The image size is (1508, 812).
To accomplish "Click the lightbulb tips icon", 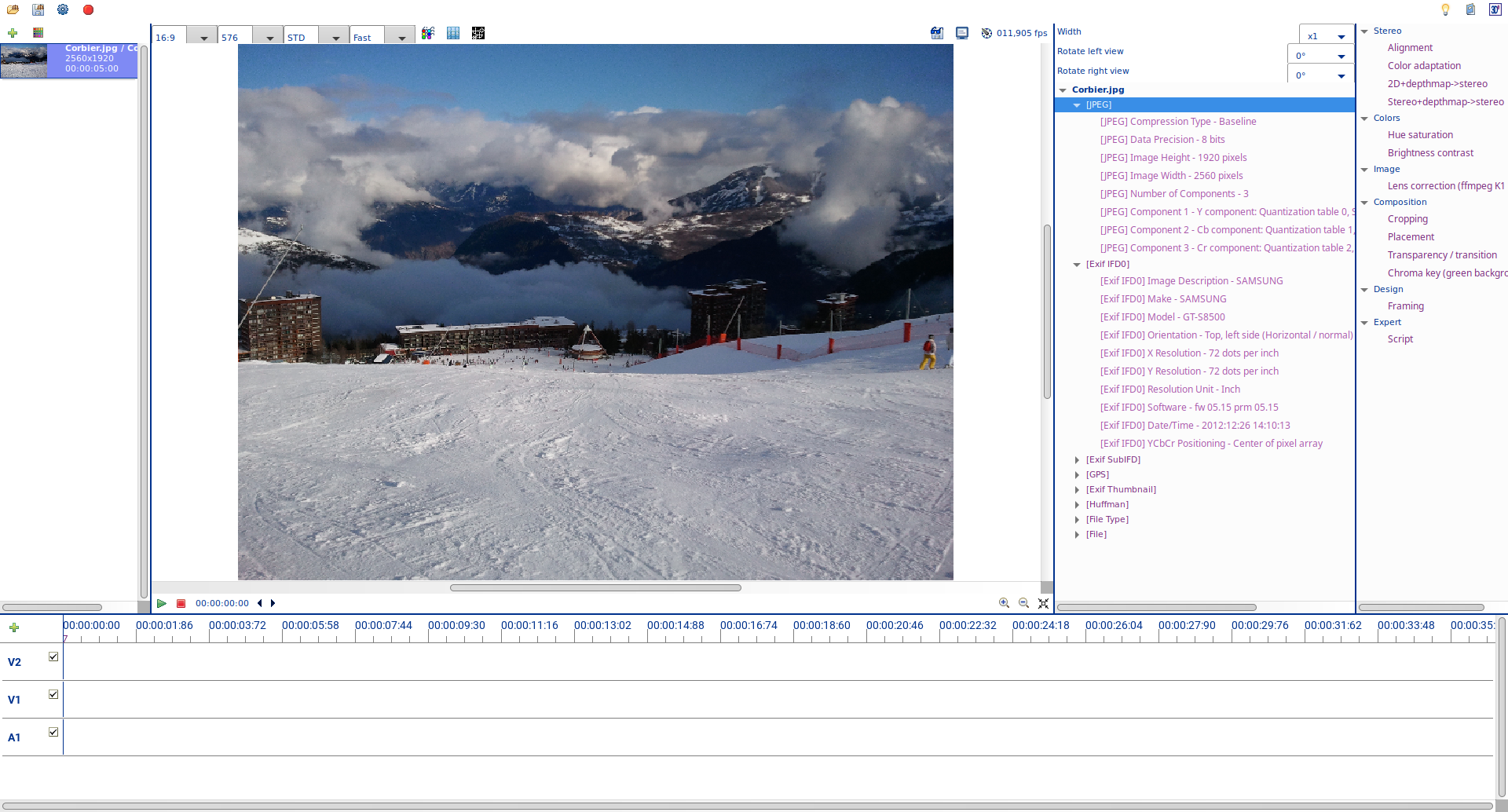I will coord(1445,10).
